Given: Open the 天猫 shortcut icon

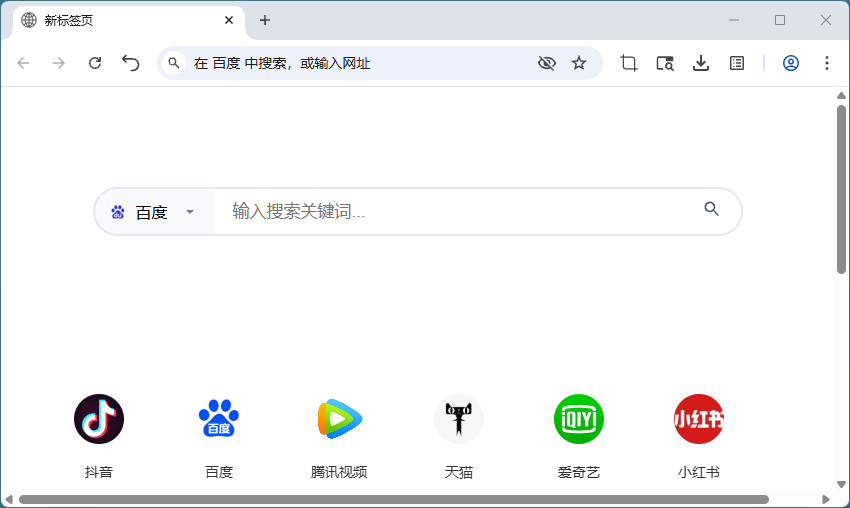Looking at the screenshot, I should click(x=459, y=419).
